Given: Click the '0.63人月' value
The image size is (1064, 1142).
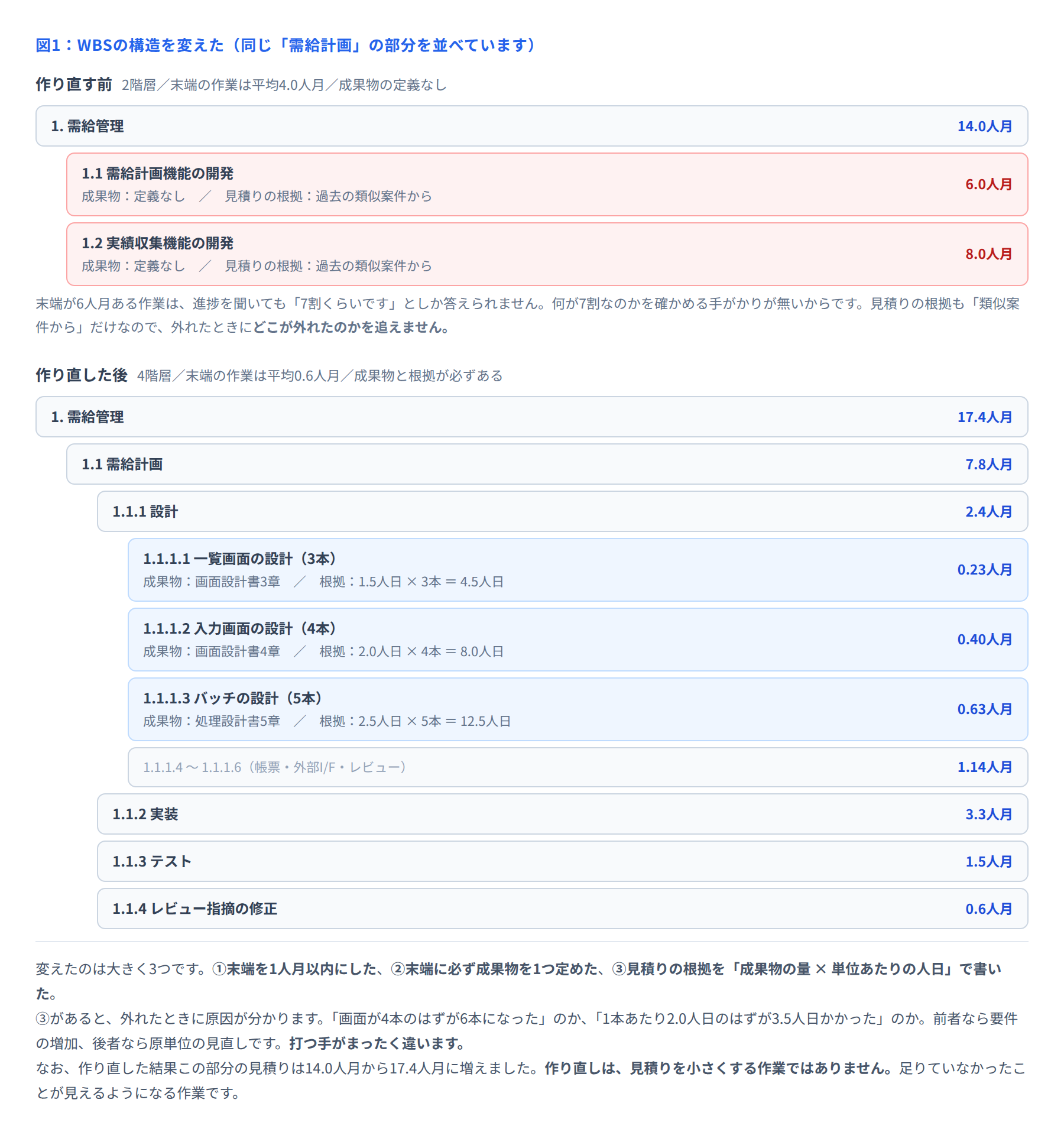Looking at the screenshot, I should (985, 709).
